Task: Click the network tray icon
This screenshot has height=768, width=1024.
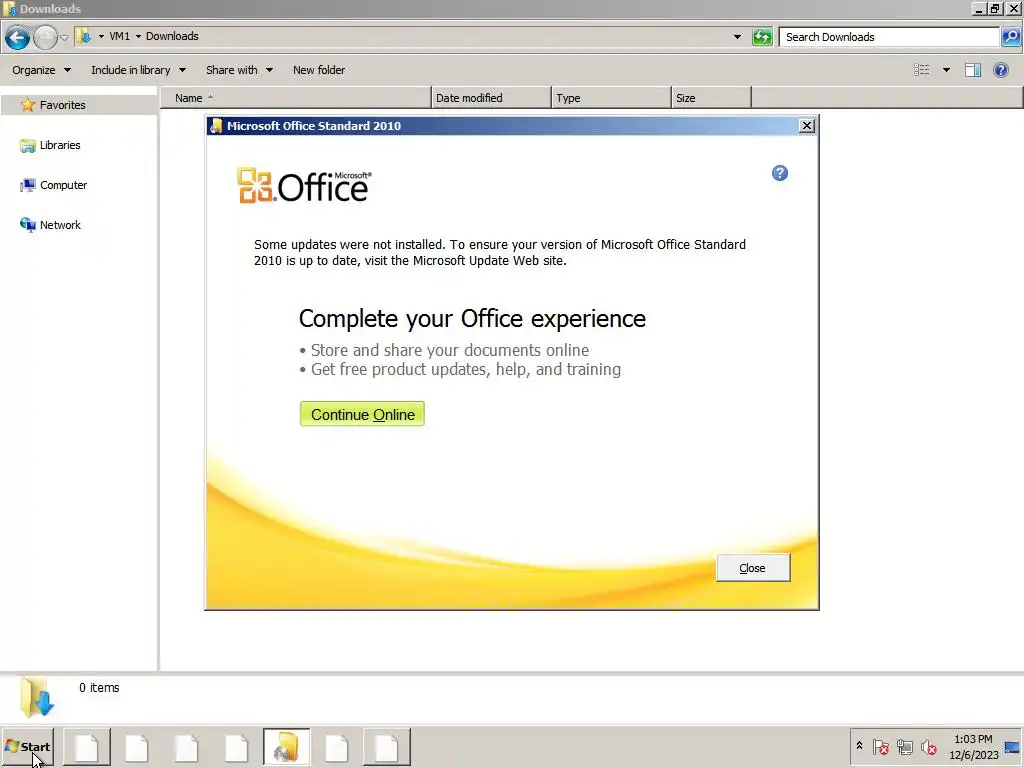Action: (904, 746)
